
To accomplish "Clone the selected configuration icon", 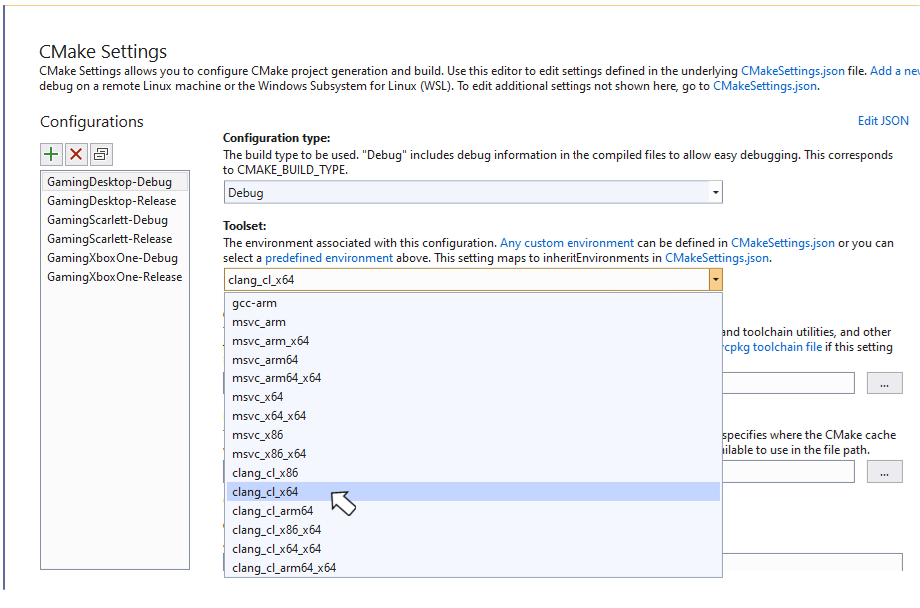I will coord(101,154).
